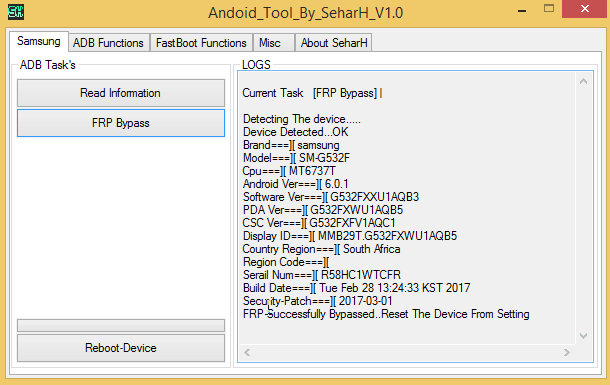Click the Software Ver G532FXXU1AQB3 log line
The width and height of the screenshot is (610, 385).
pyautogui.click(x=331, y=197)
